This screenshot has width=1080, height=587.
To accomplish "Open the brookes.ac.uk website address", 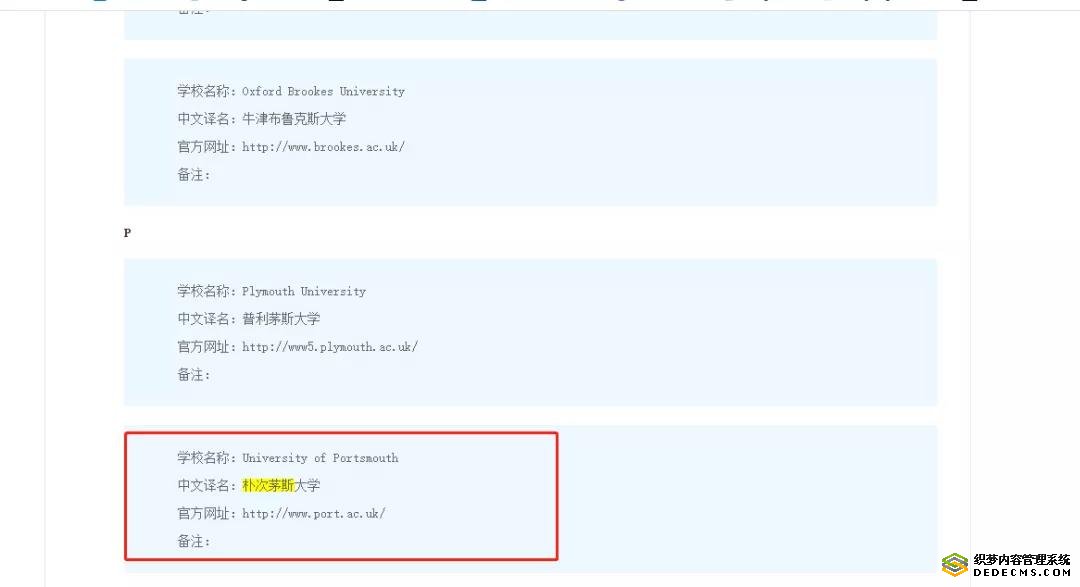I will 323,147.
